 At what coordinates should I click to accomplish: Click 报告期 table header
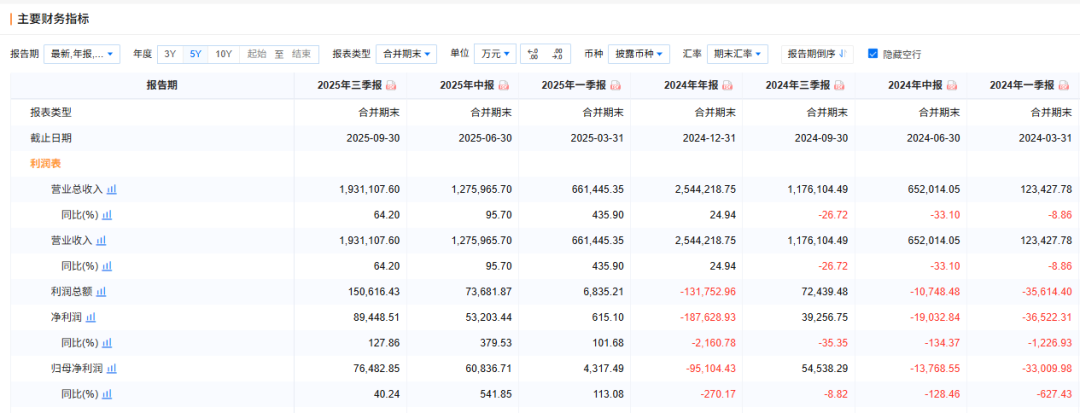point(161,85)
